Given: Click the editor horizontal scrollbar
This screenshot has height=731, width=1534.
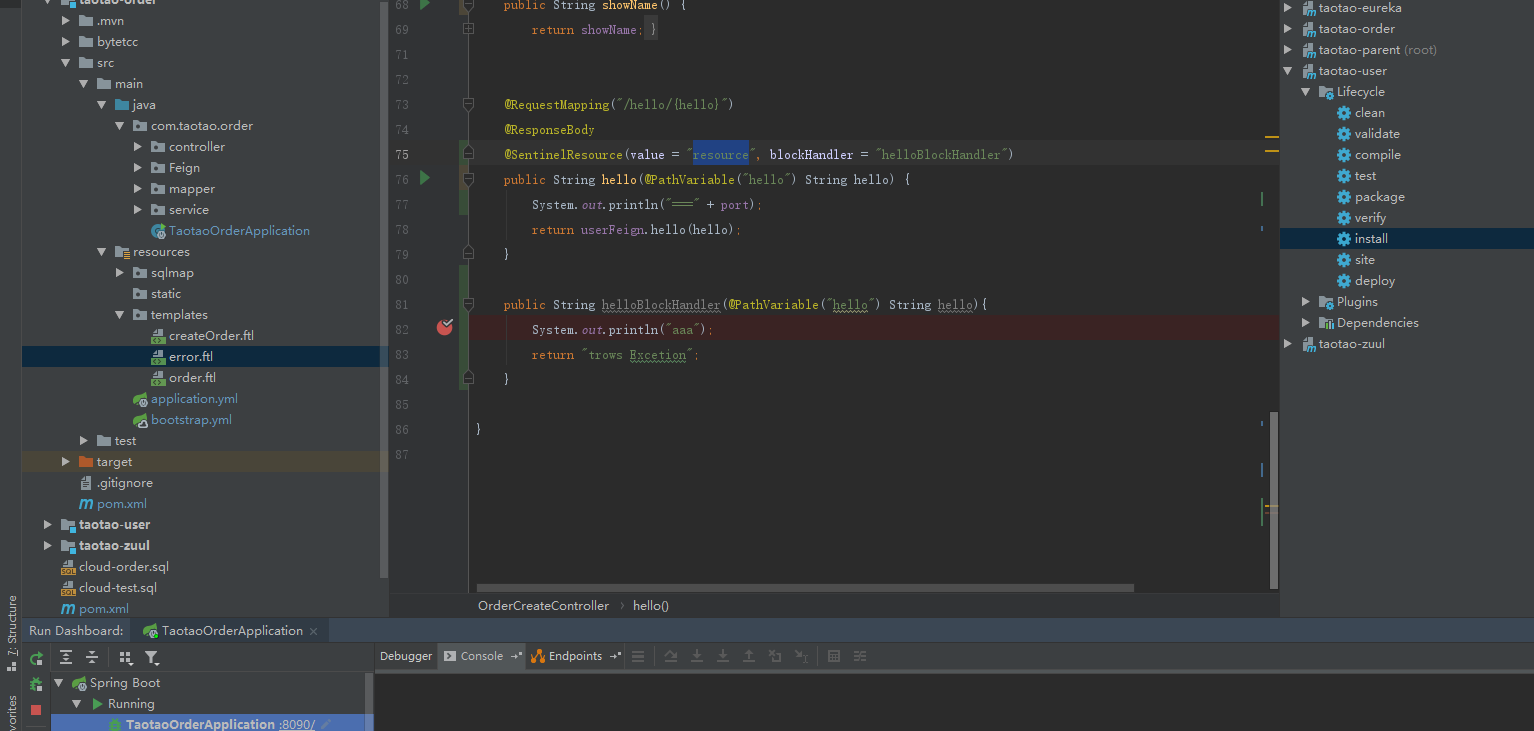Looking at the screenshot, I should point(805,588).
